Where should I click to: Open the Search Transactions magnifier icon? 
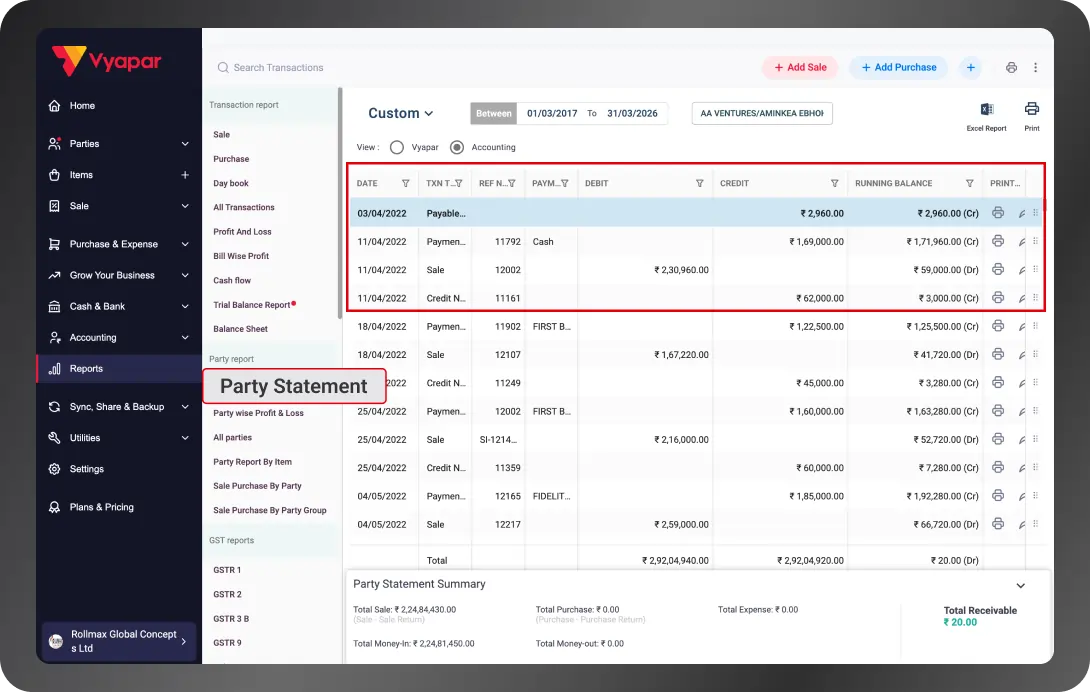[222, 67]
